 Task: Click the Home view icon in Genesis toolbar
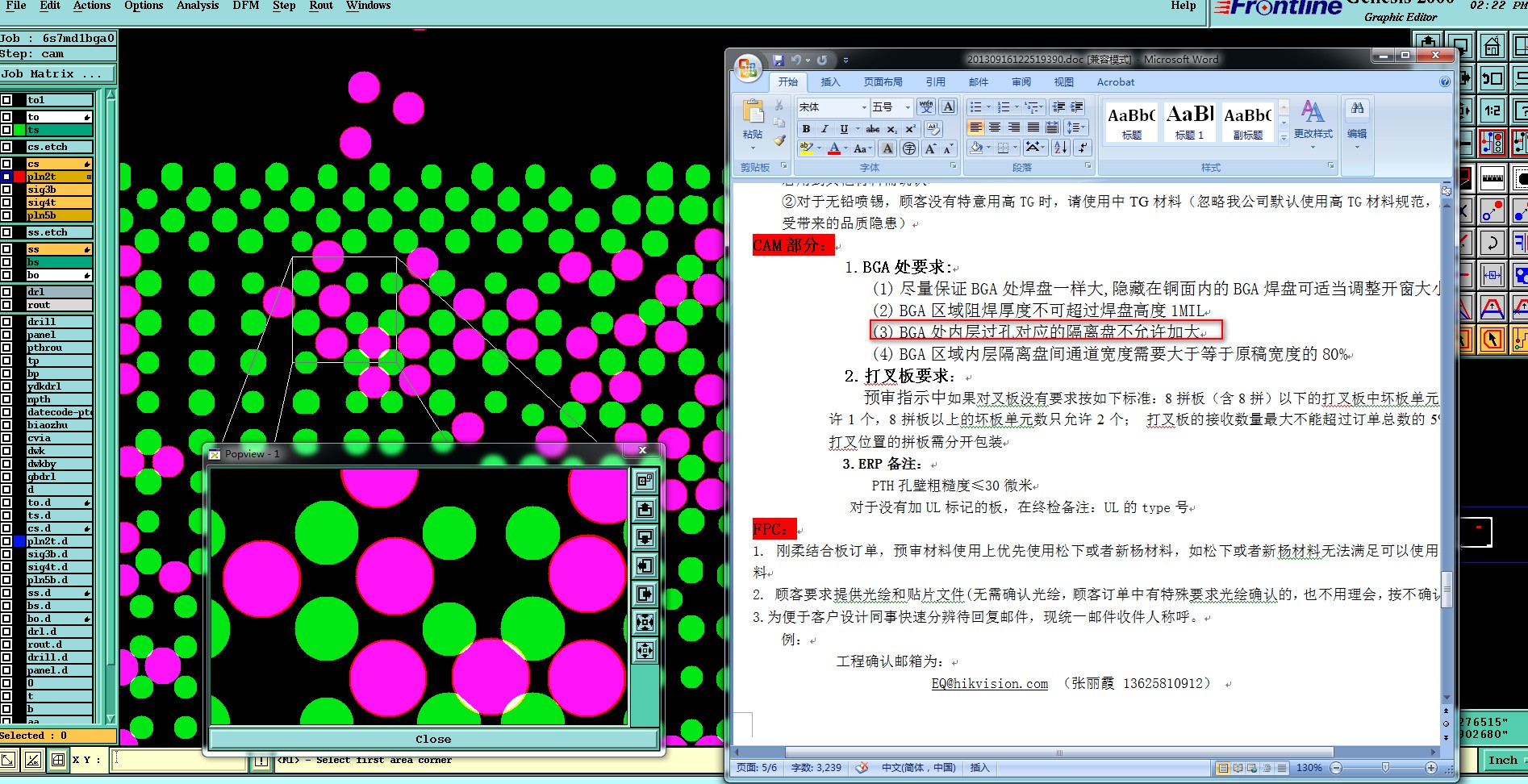[1493, 45]
